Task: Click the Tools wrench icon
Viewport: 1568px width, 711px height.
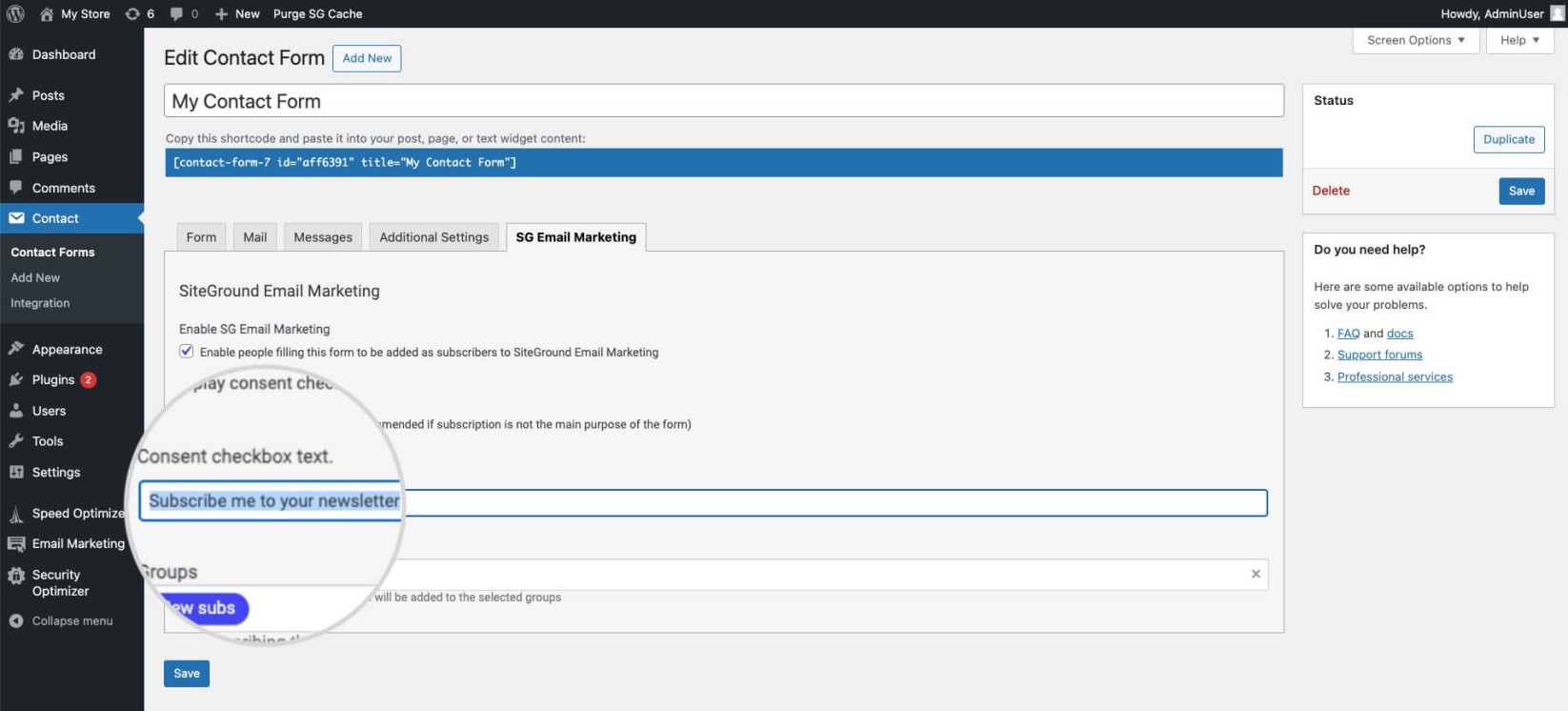Action: coord(16,441)
